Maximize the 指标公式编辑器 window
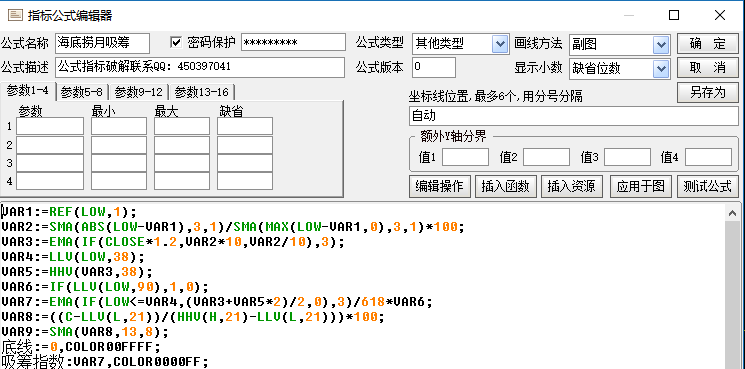 [674, 15]
